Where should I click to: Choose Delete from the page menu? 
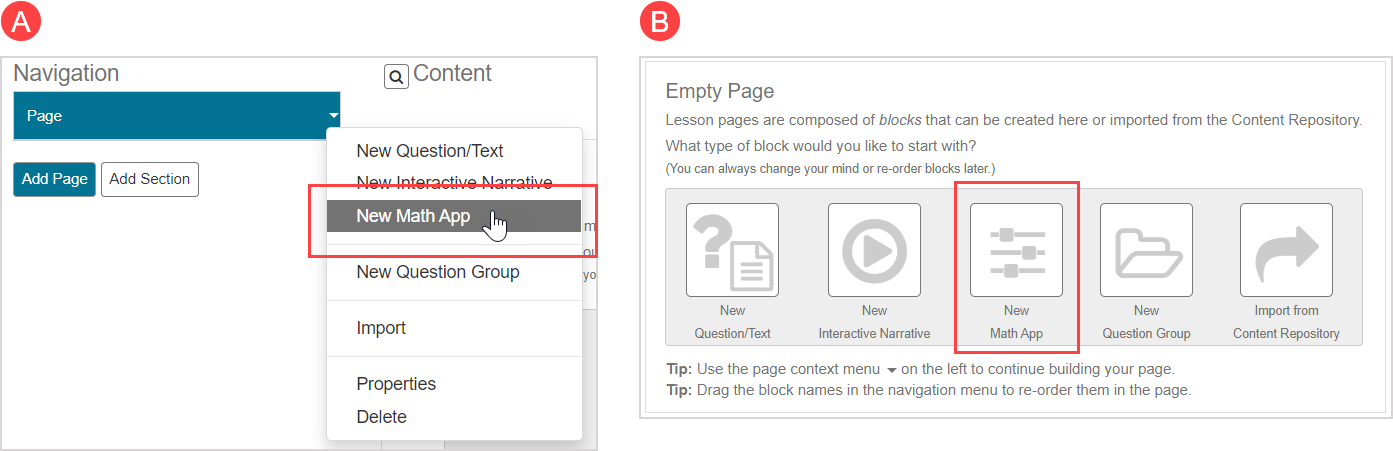coord(381,417)
